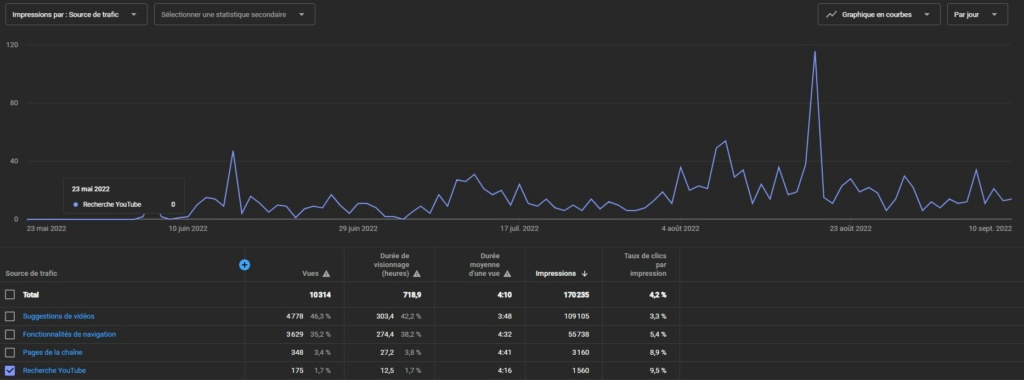
Task: Click the 'Source de trafic' column header
Action: [31, 274]
